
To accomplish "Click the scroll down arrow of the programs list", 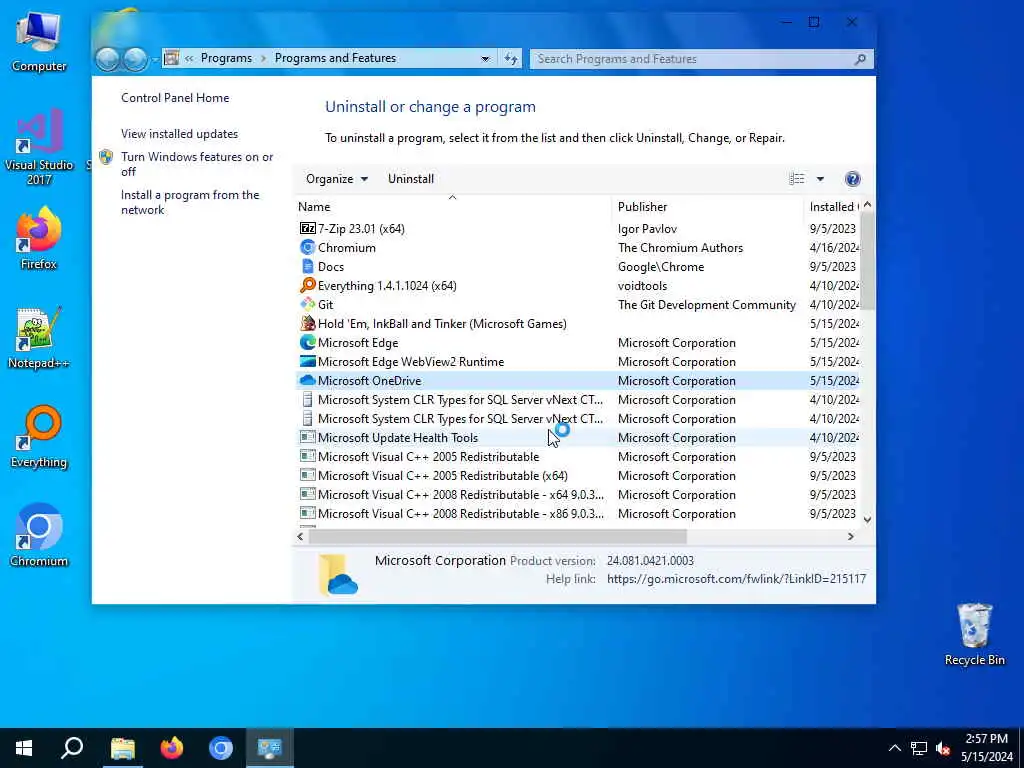I will [867, 519].
